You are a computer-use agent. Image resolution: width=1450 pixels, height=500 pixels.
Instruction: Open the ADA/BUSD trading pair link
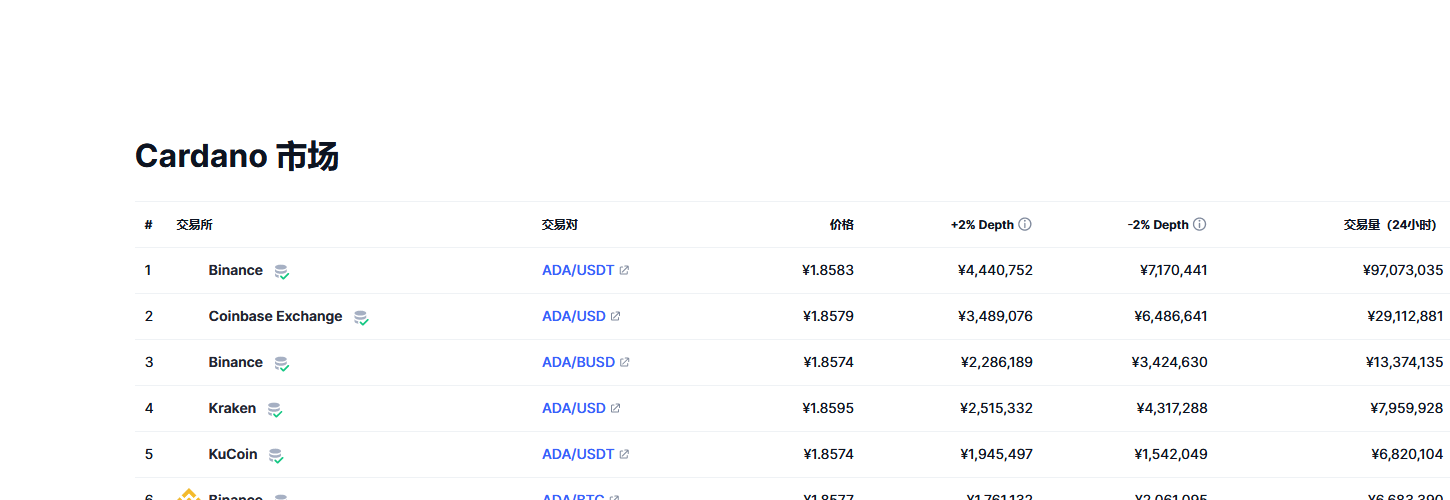(578, 363)
